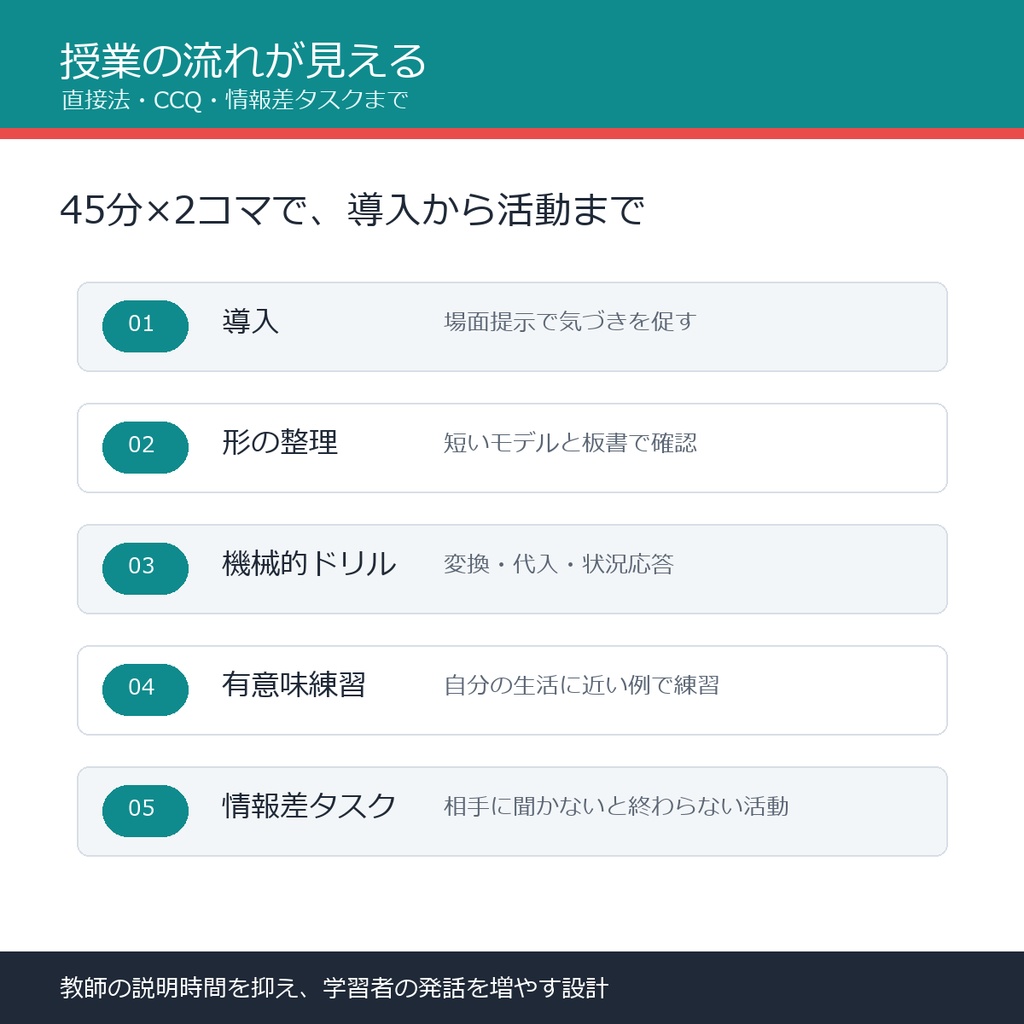Click the 04 number badge
The image size is (1024, 1024).
(x=145, y=690)
